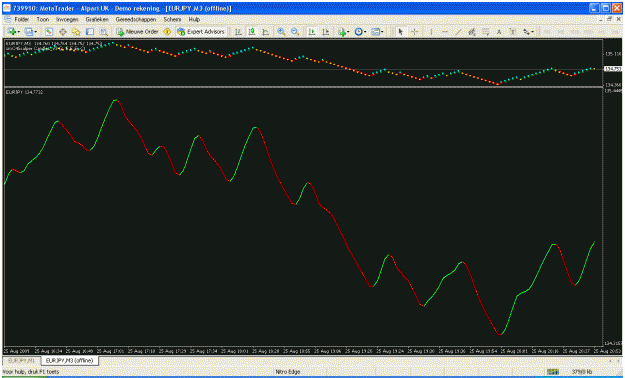Image resolution: width=625 pixels, height=378 pixels.
Task: Toggle the Market Watch window icon
Action: 49,32
